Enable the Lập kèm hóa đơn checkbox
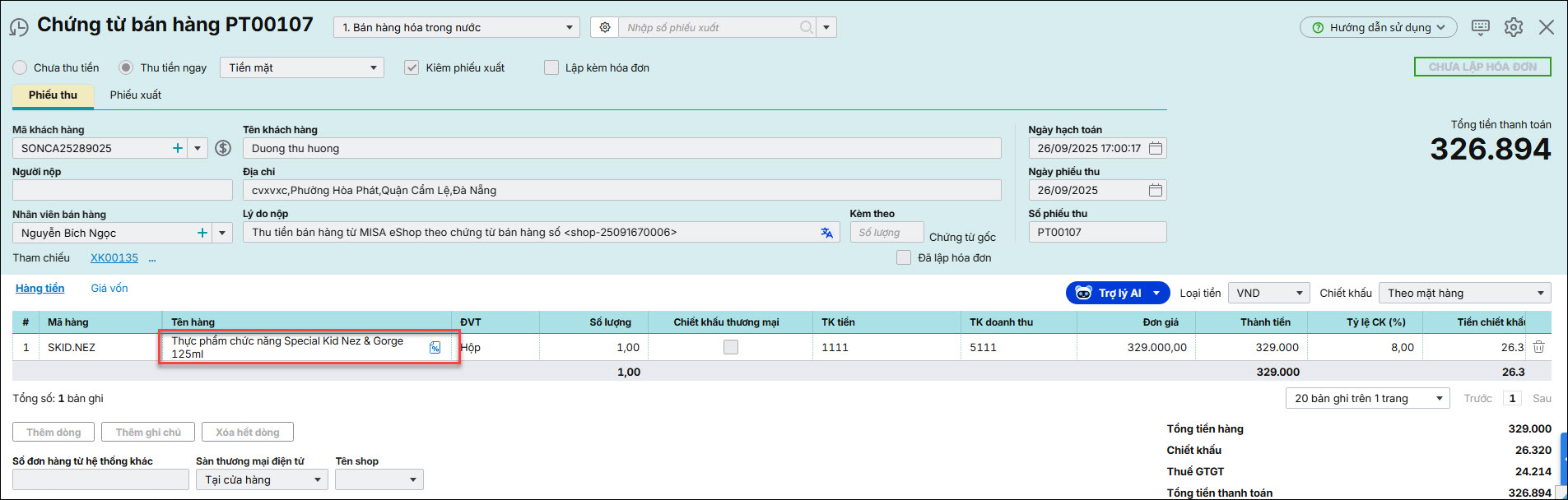 551,67
